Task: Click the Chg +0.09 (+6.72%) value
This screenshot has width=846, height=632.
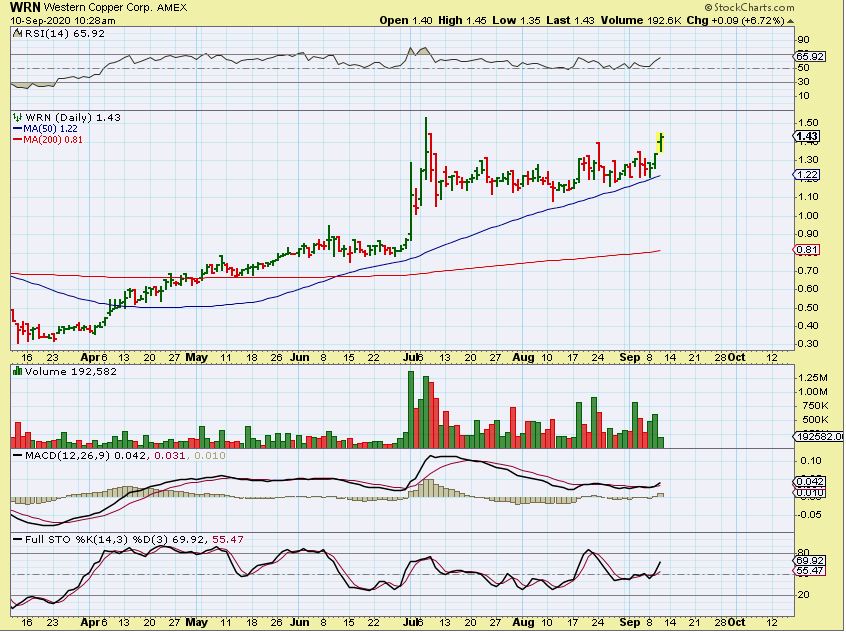Action: tap(735, 21)
